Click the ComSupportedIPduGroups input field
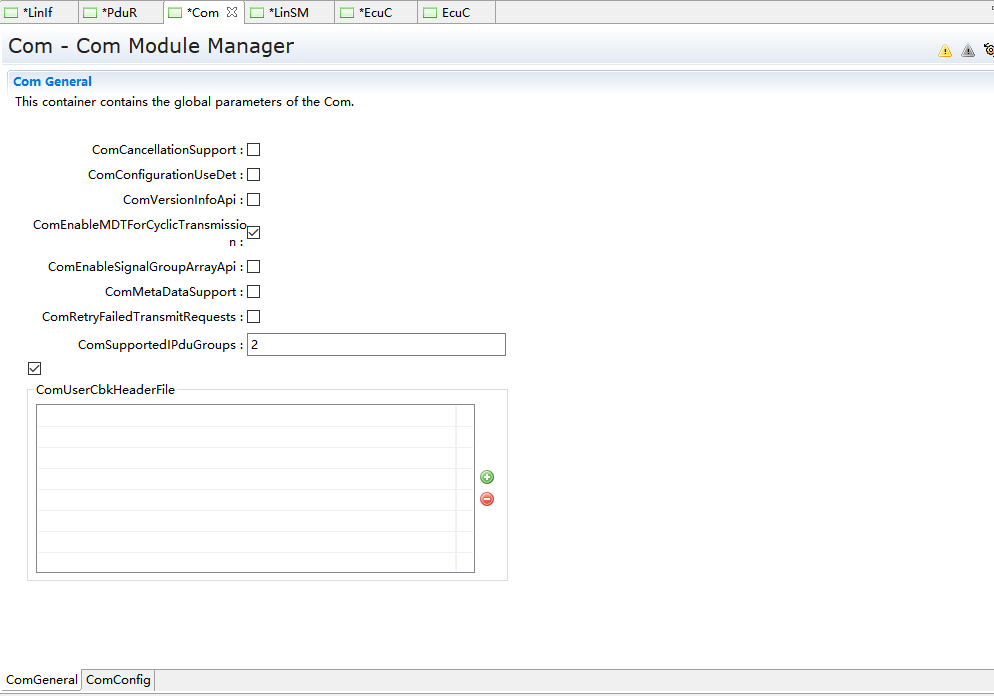This screenshot has height=696, width=994. pyautogui.click(x=376, y=345)
